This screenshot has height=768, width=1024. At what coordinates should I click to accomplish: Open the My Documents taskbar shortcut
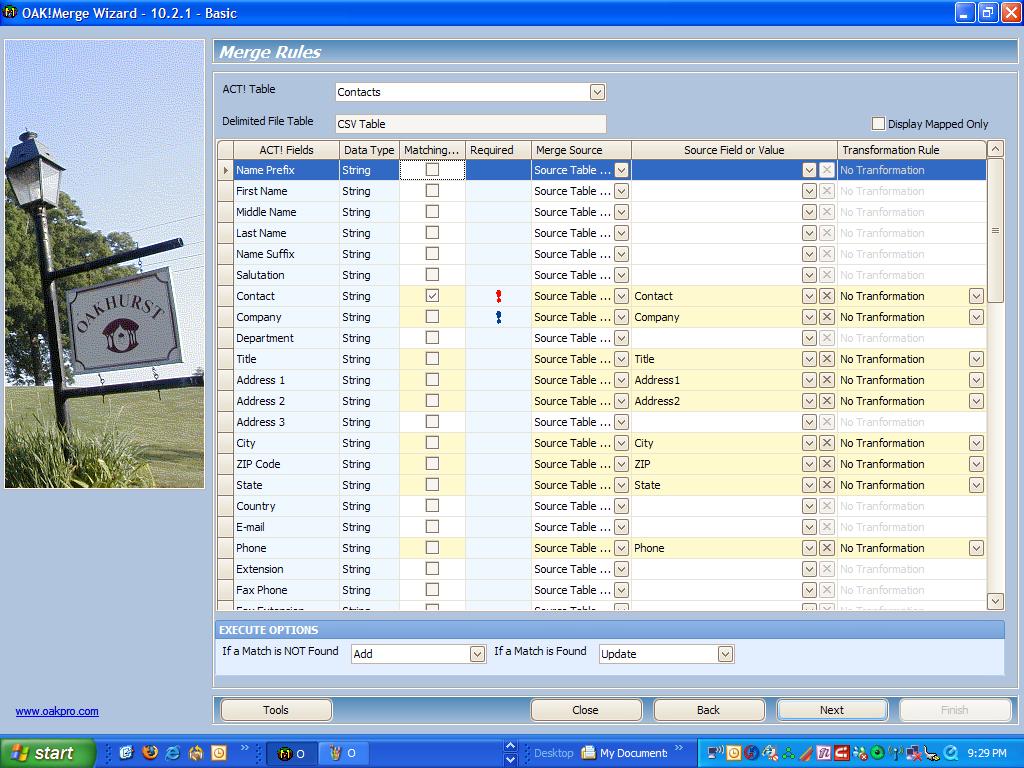point(624,753)
